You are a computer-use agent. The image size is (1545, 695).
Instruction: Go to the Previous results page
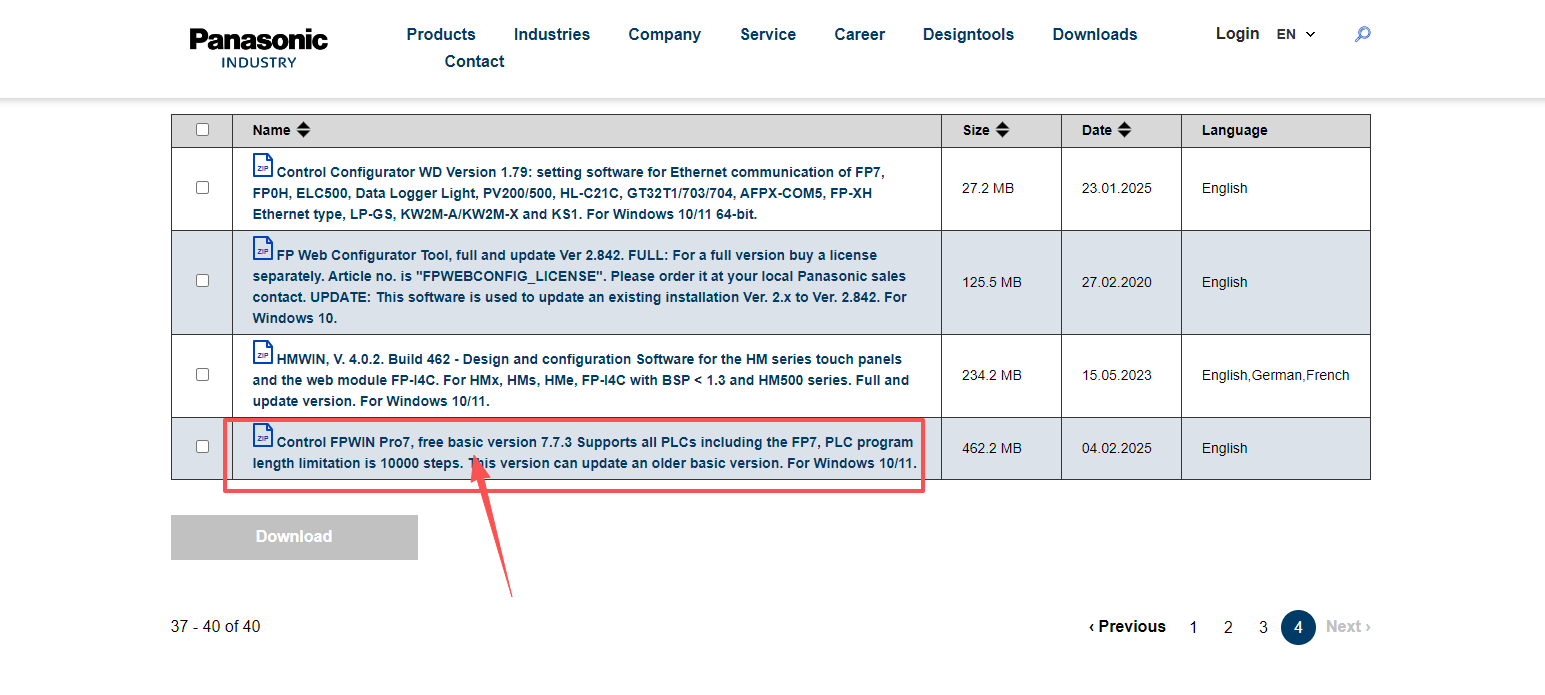point(1127,627)
